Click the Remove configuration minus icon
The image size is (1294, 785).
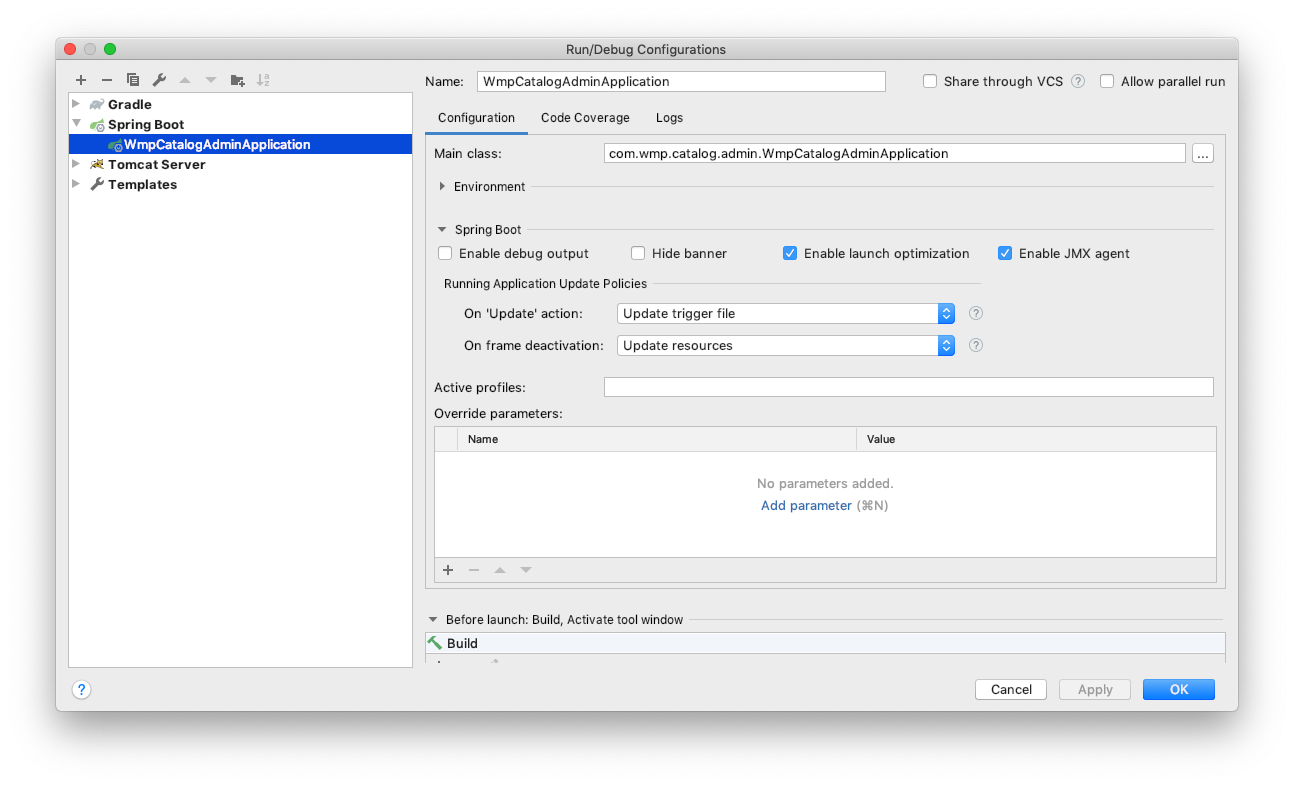click(107, 80)
